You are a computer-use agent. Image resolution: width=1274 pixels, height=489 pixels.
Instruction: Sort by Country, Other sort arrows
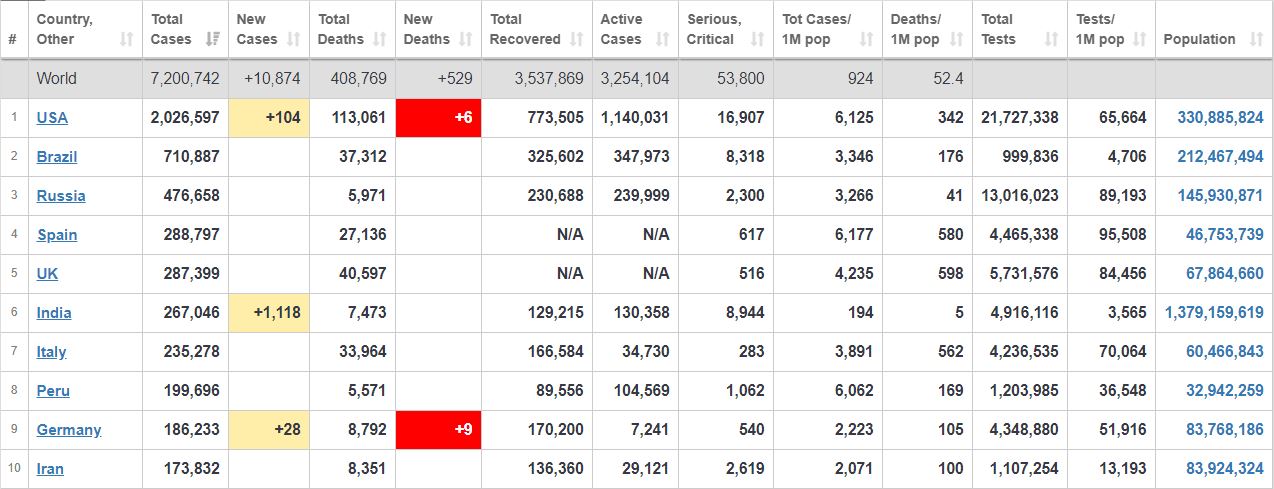click(126, 39)
